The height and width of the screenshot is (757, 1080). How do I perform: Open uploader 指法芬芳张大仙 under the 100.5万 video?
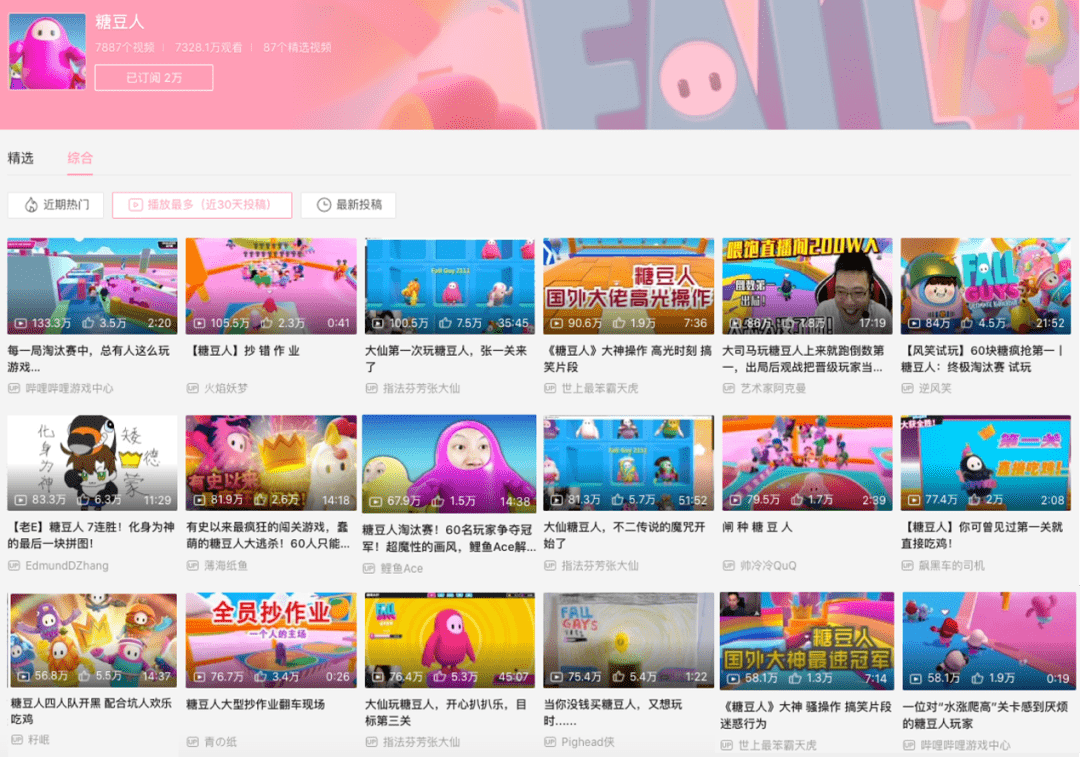click(x=420, y=388)
